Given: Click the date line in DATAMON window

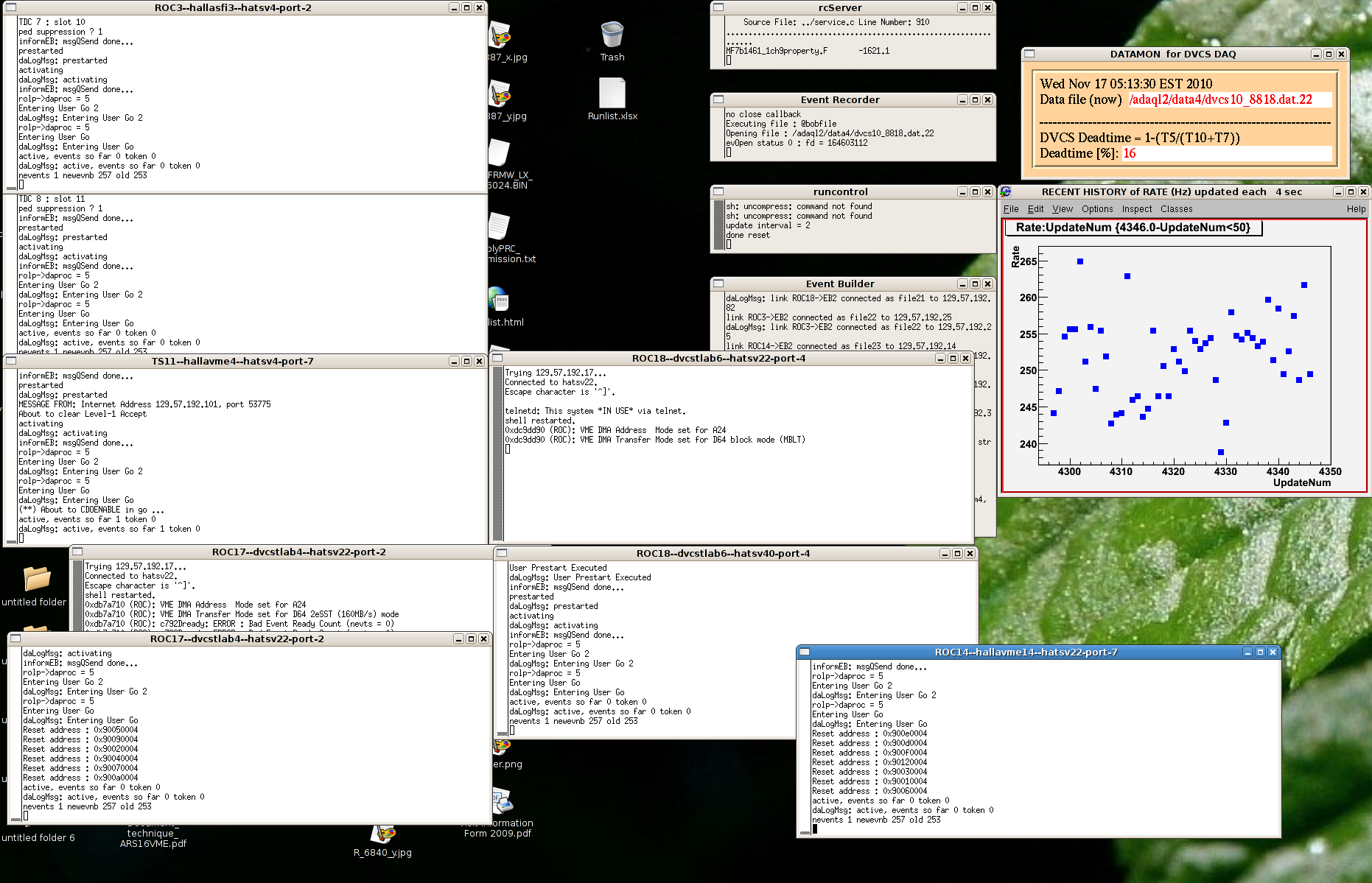Looking at the screenshot, I should pyautogui.click(x=1126, y=84).
